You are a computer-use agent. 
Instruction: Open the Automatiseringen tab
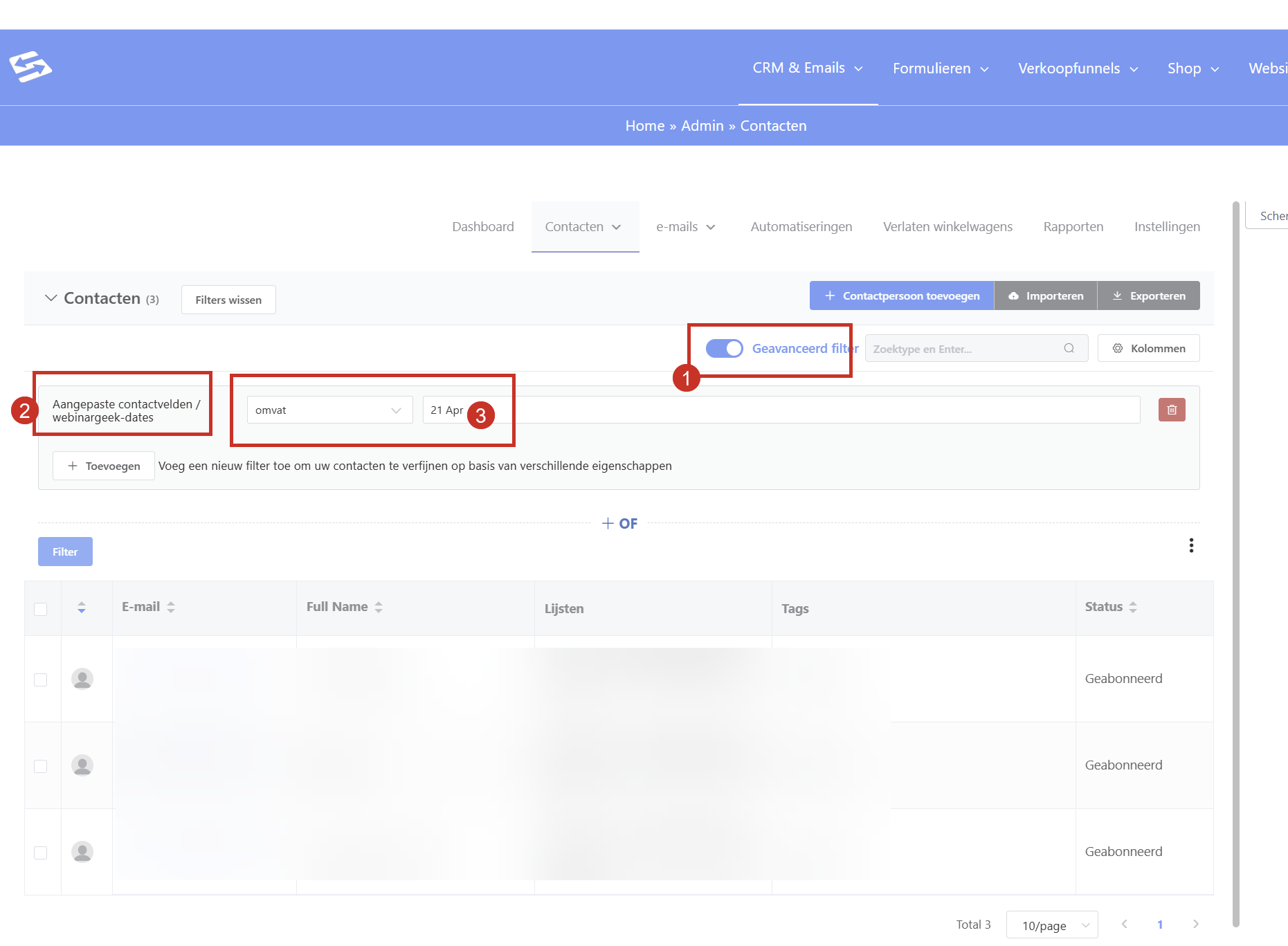point(801,227)
